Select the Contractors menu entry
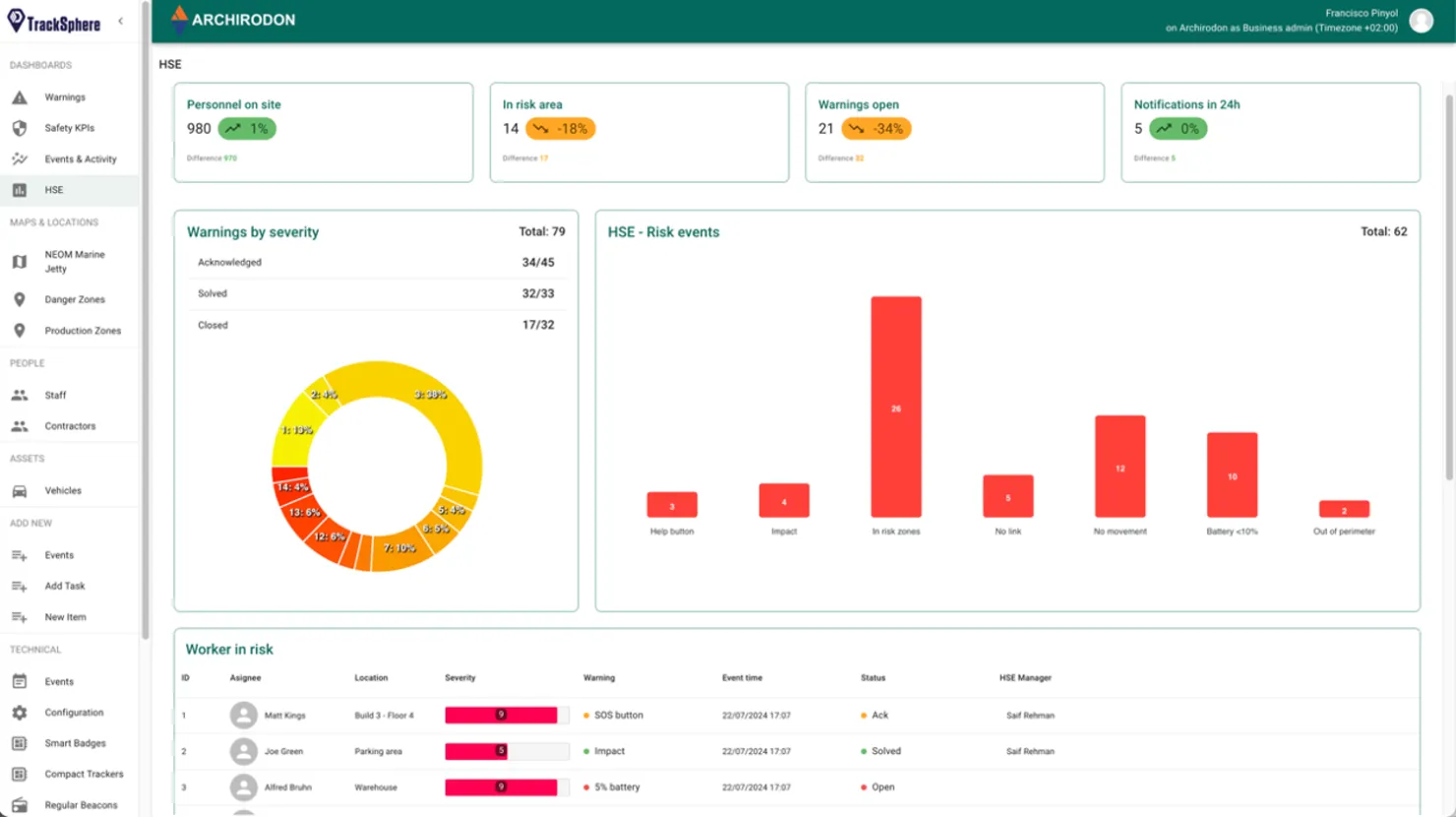The width and height of the screenshot is (1456, 817). point(69,426)
